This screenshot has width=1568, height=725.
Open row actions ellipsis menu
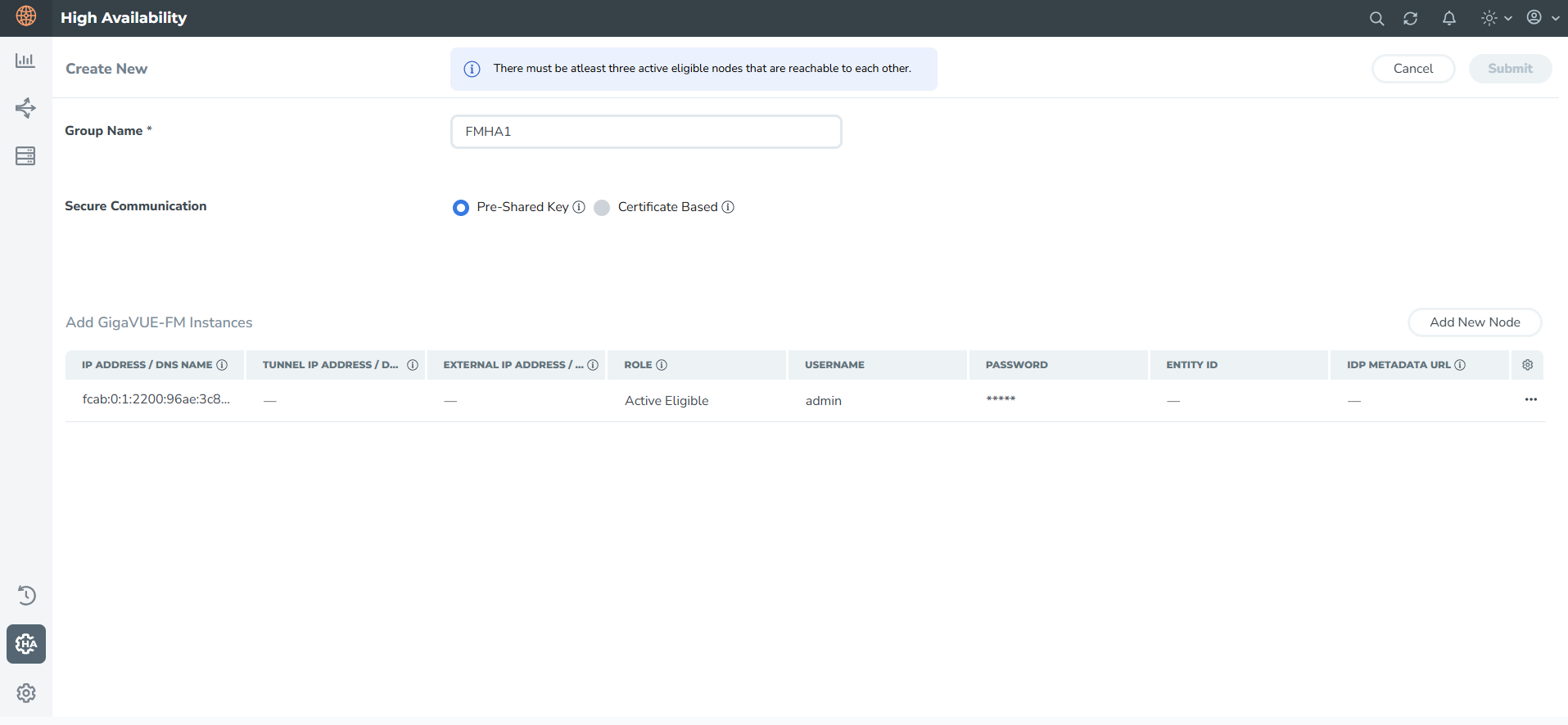(x=1530, y=399)
